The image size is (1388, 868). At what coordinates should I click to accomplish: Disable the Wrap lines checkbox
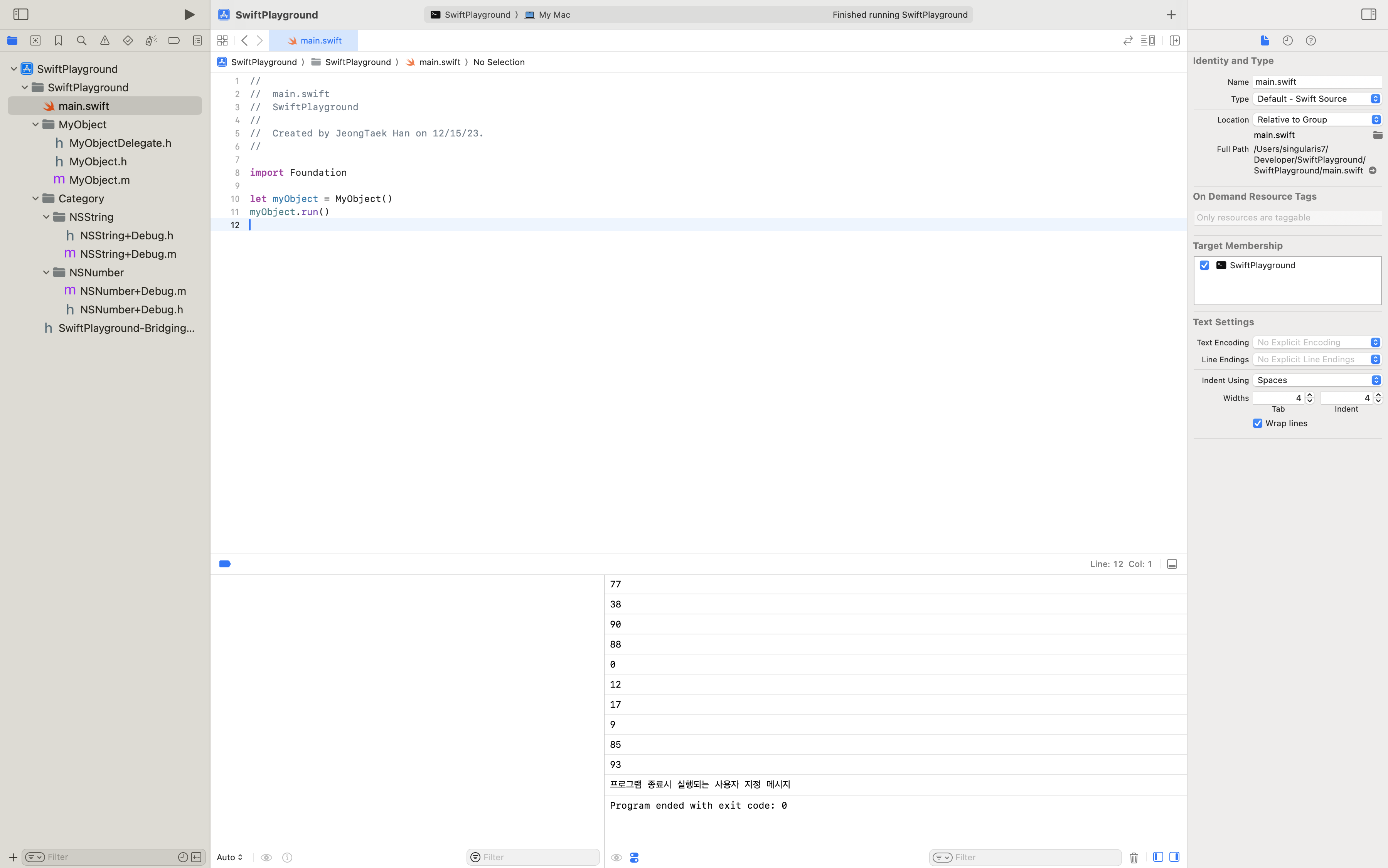click(1258, 423)
